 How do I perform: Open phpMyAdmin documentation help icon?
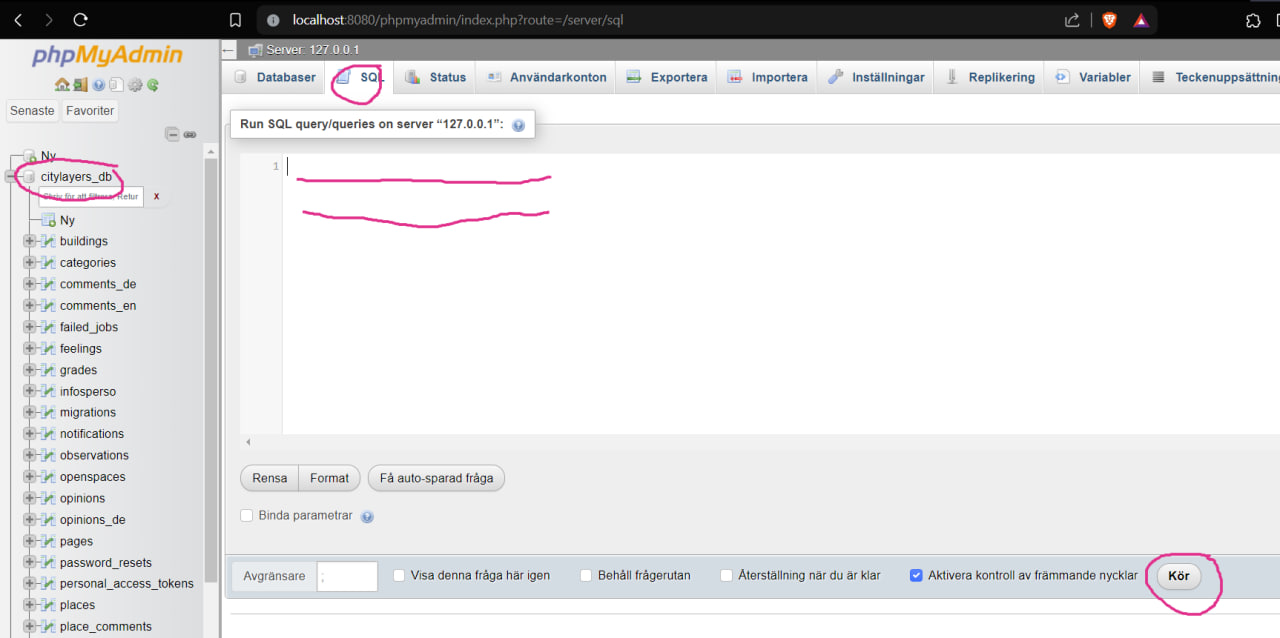pyautogui.click(x=98, y=85)
